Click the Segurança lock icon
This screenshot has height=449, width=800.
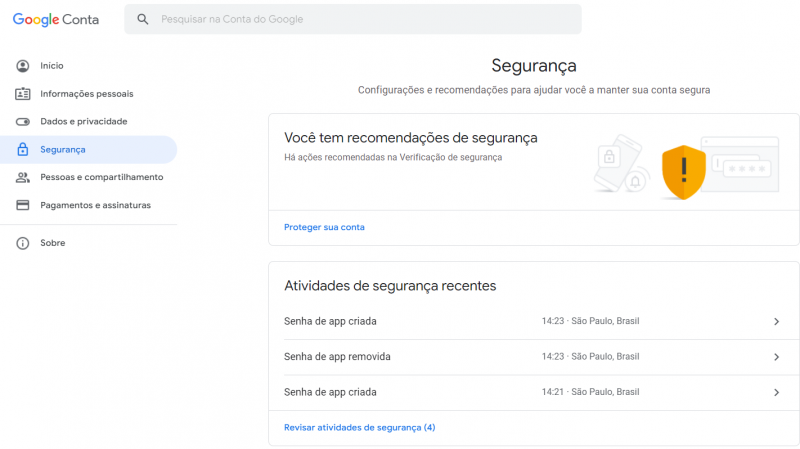tap(22, 149)
